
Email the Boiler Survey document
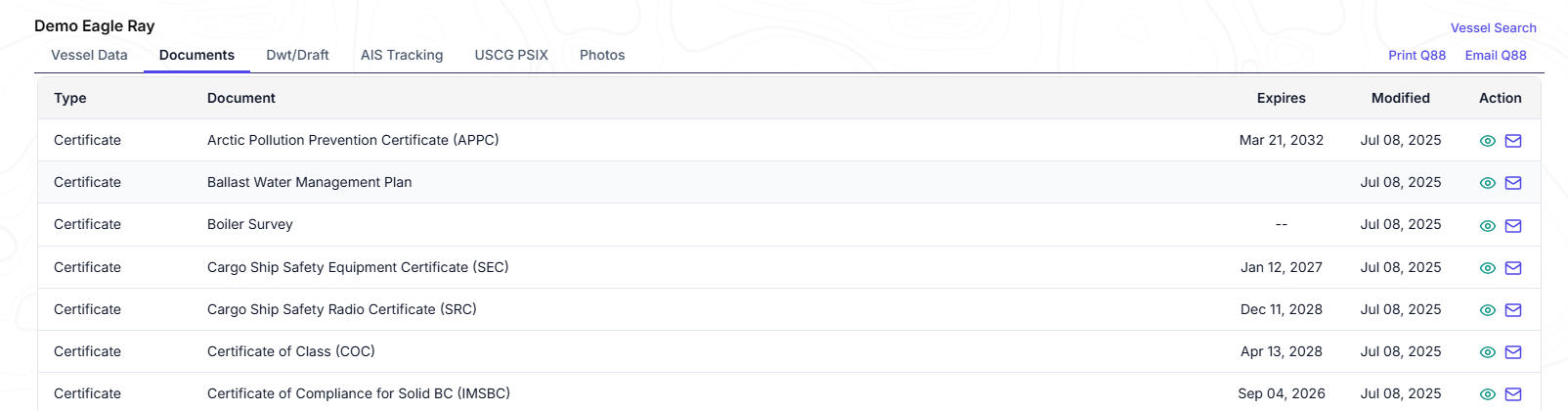(x=1513, y=226)
